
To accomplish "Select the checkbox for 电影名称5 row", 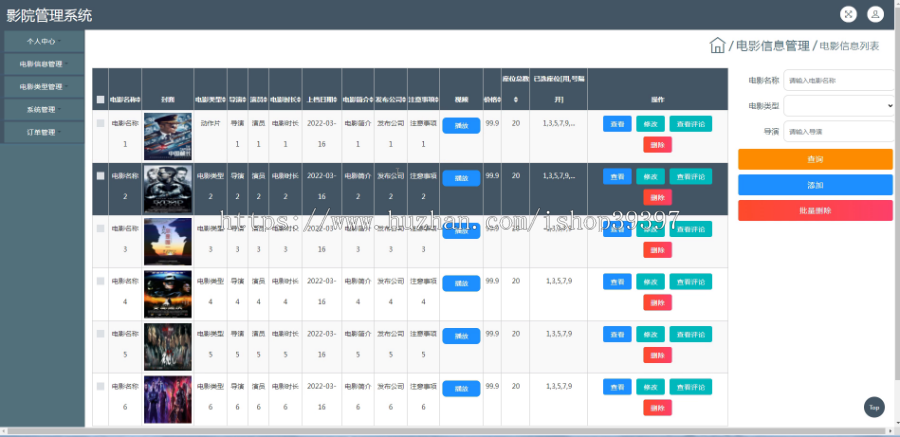I will (100, 334).
